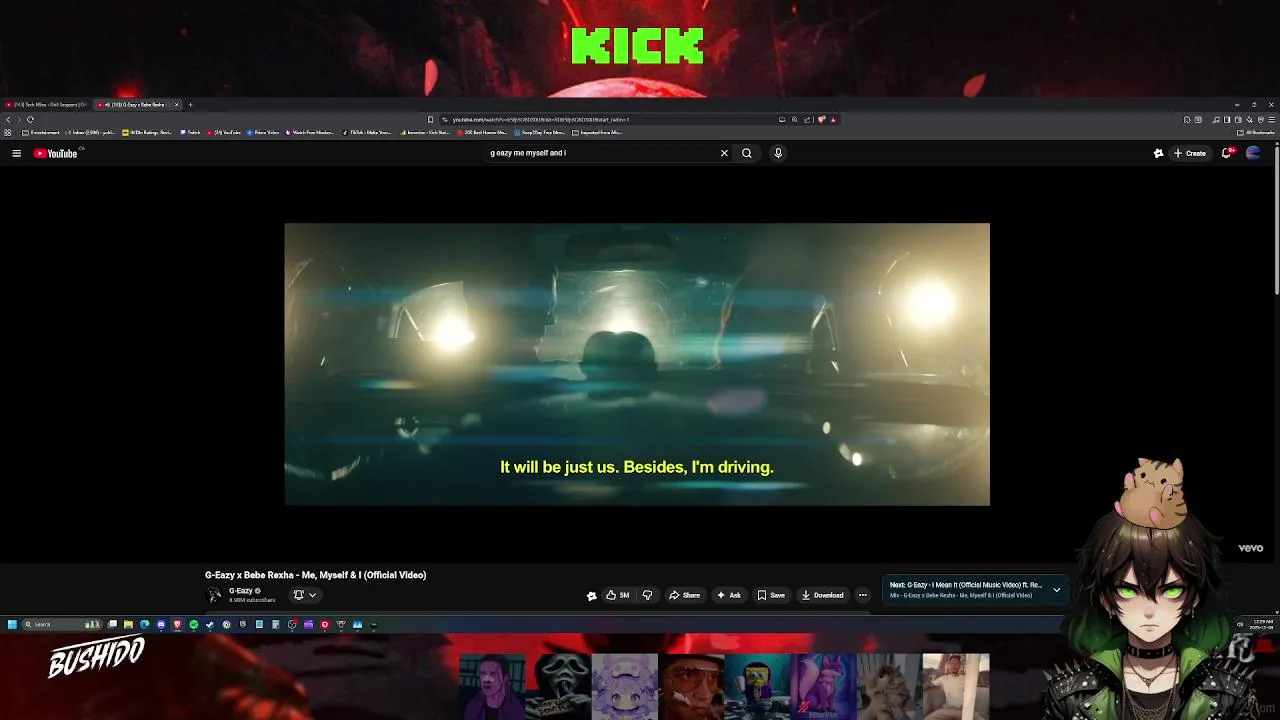Open the Create menu button
Viewport: 1280px width, 720px height.
tap(1190, 153)
